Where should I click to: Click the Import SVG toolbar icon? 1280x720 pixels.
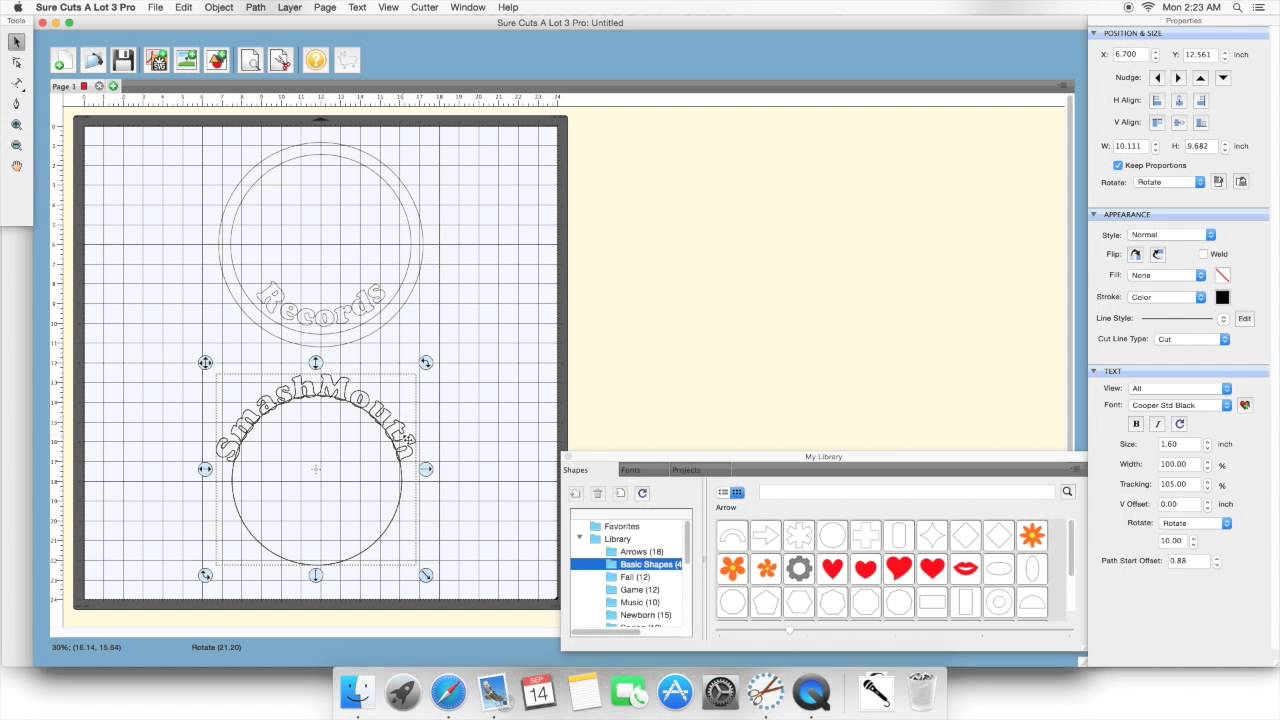coord(156,61)
